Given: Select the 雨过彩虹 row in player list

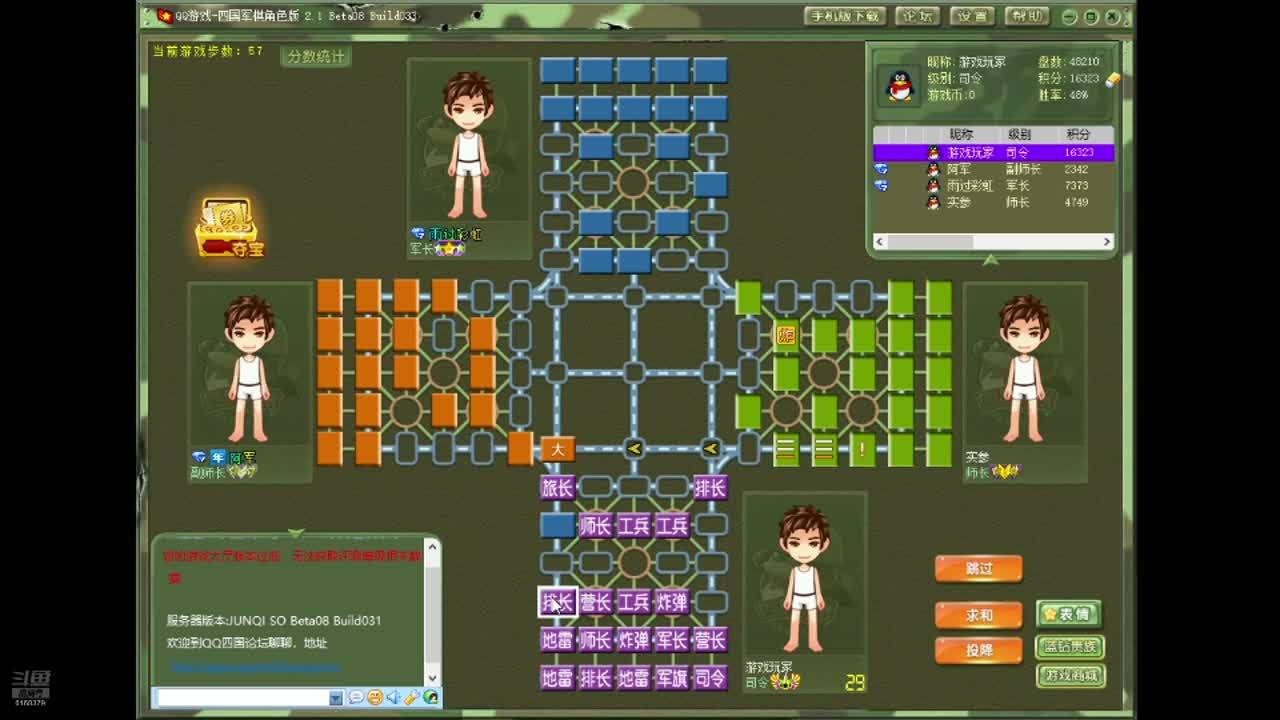Looking at the screenshot, I should click(x=993, y=185).
